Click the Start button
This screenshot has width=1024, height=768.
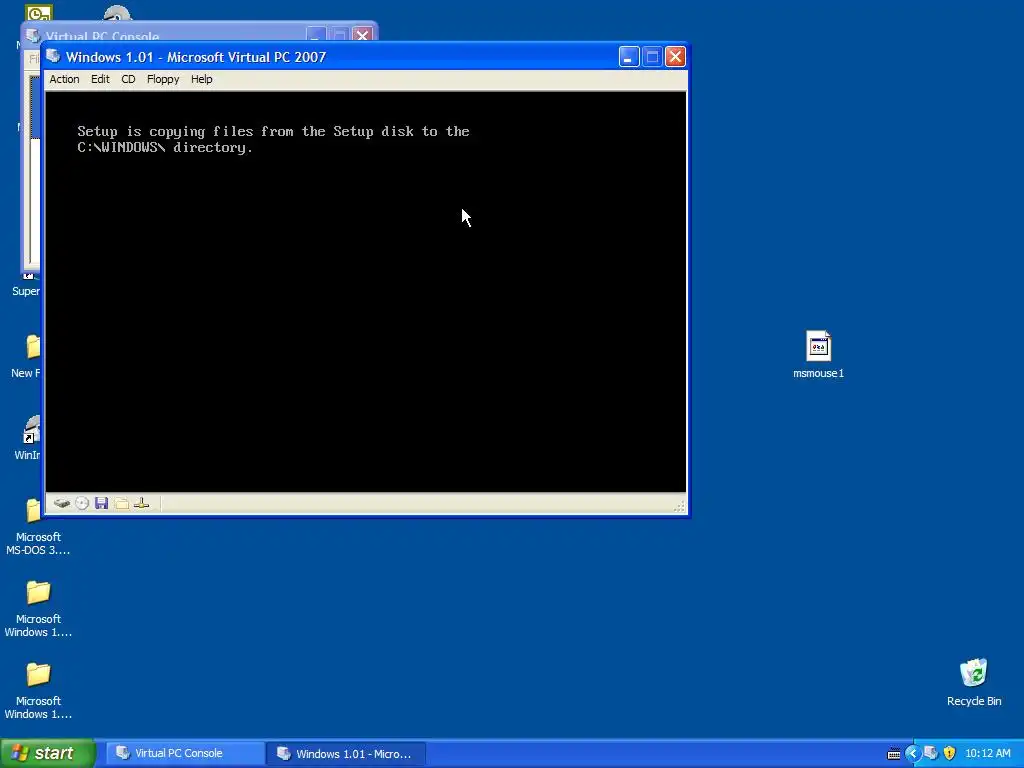[x=48, y=753]
